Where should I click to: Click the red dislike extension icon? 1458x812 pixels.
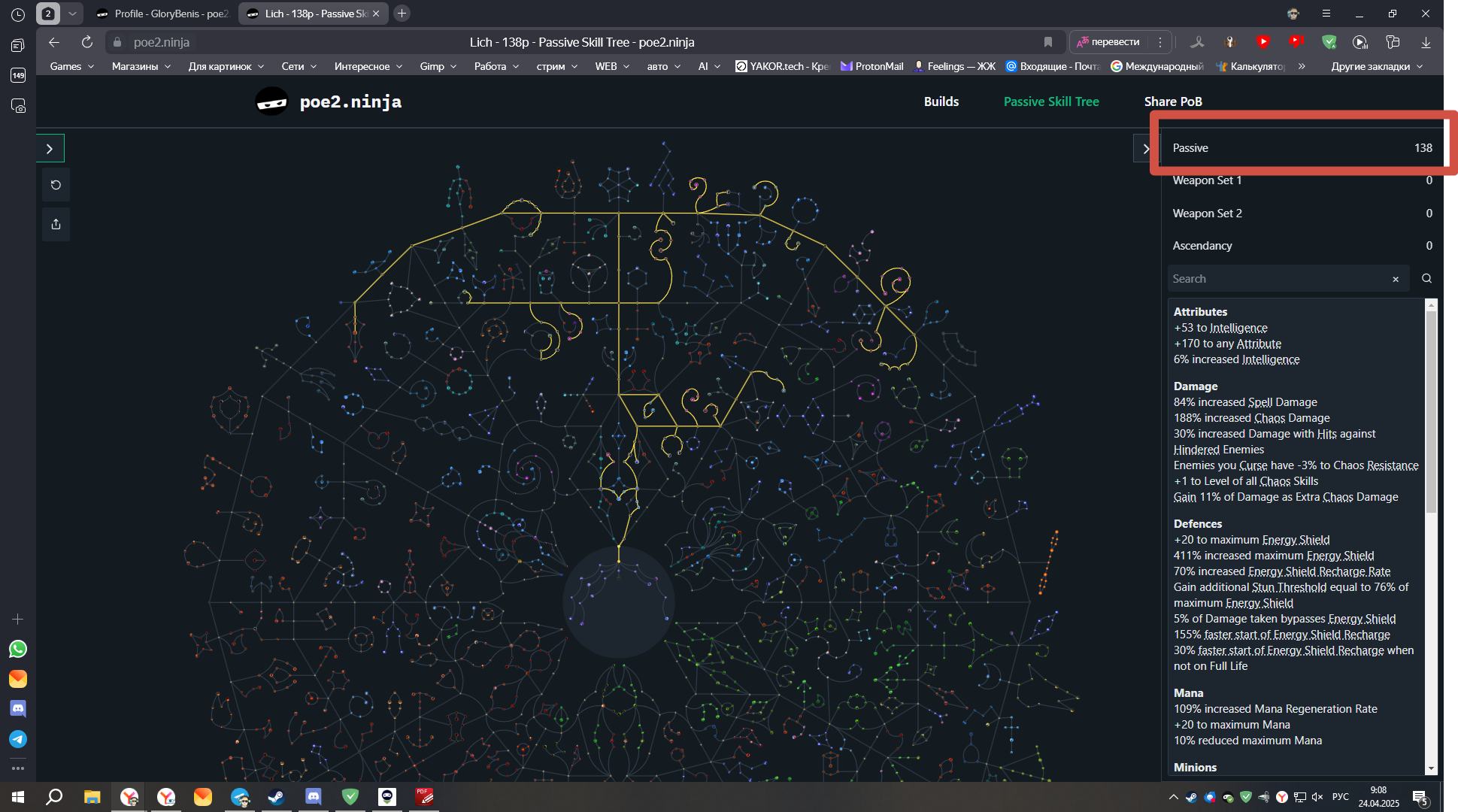point(1296,42)
